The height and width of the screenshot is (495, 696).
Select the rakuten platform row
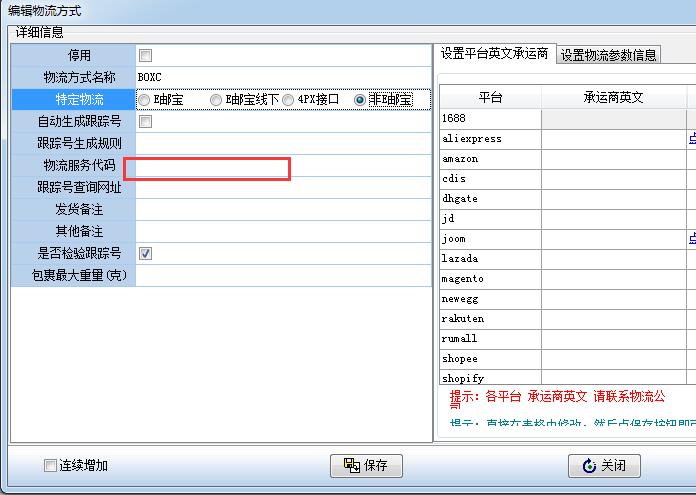click(490, 319)
